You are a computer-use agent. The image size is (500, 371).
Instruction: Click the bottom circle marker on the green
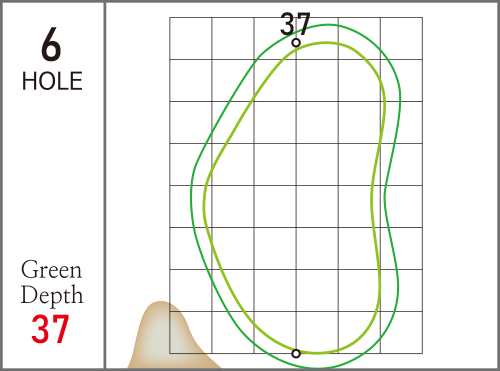[x=296, y=353]
